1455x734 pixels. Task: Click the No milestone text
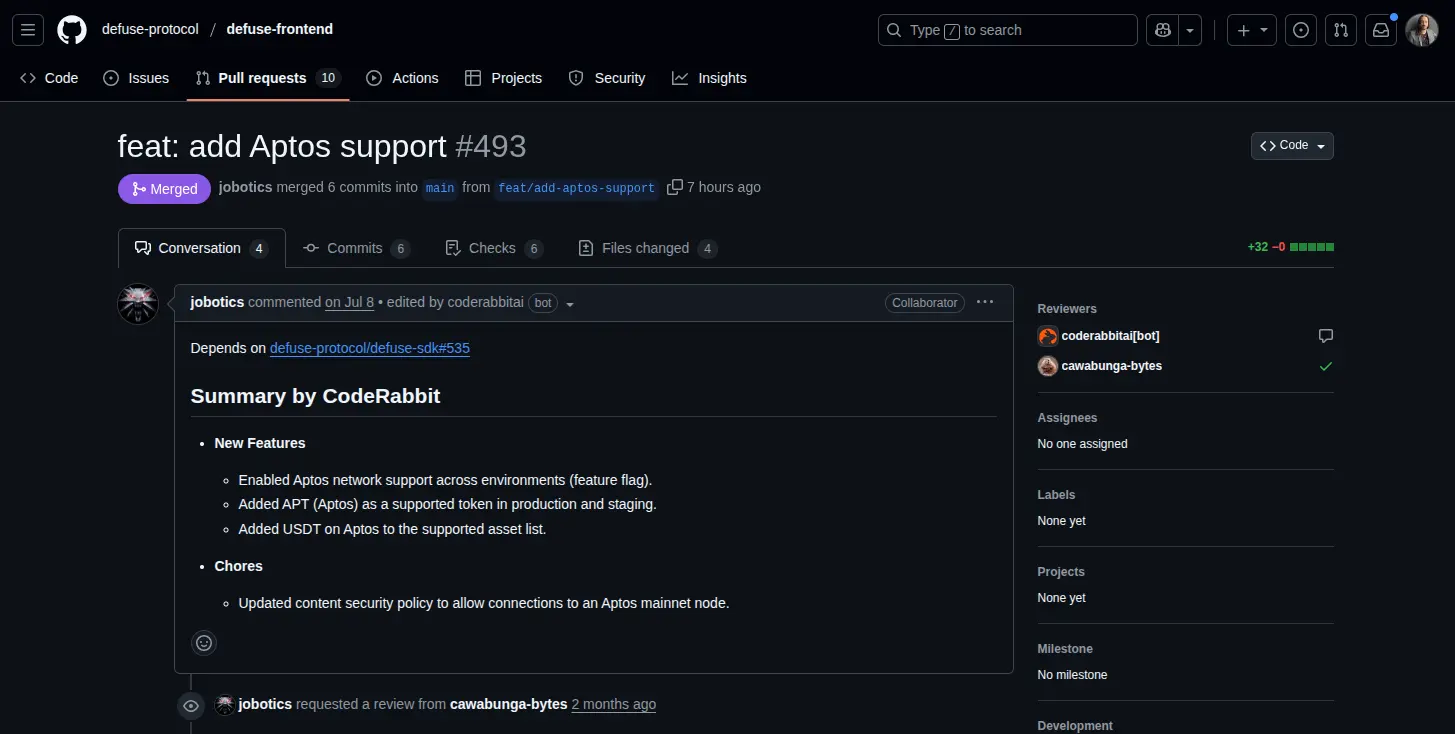point(1072,675)
